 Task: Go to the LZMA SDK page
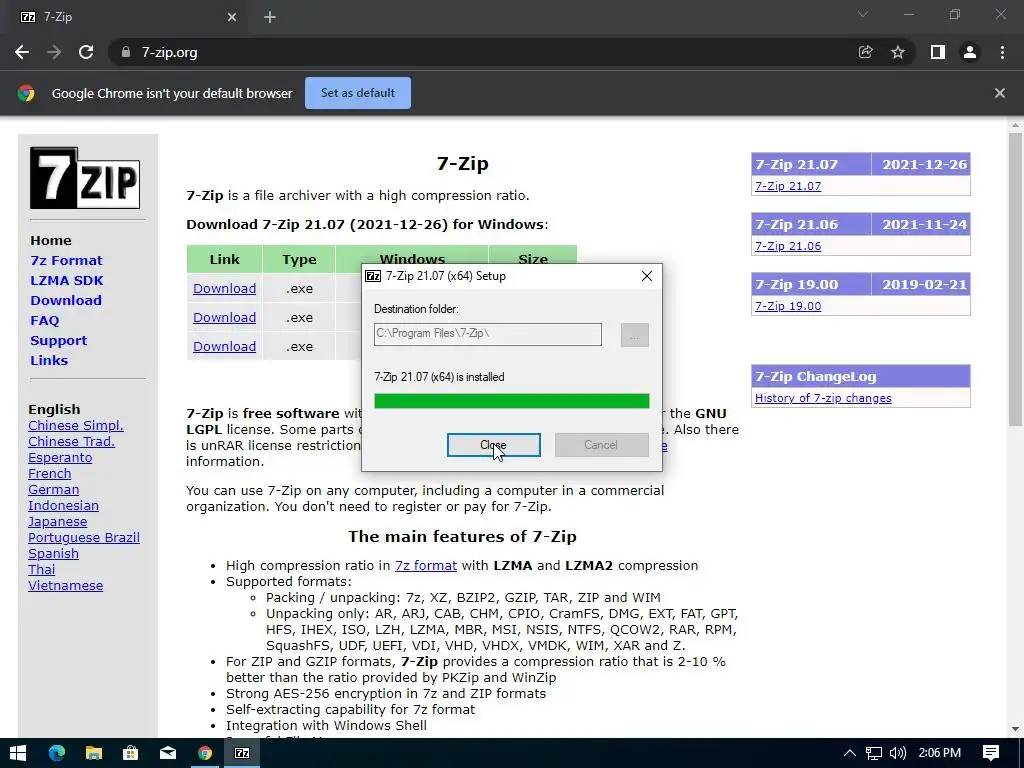pyautogui.click(x=67, y=280)
